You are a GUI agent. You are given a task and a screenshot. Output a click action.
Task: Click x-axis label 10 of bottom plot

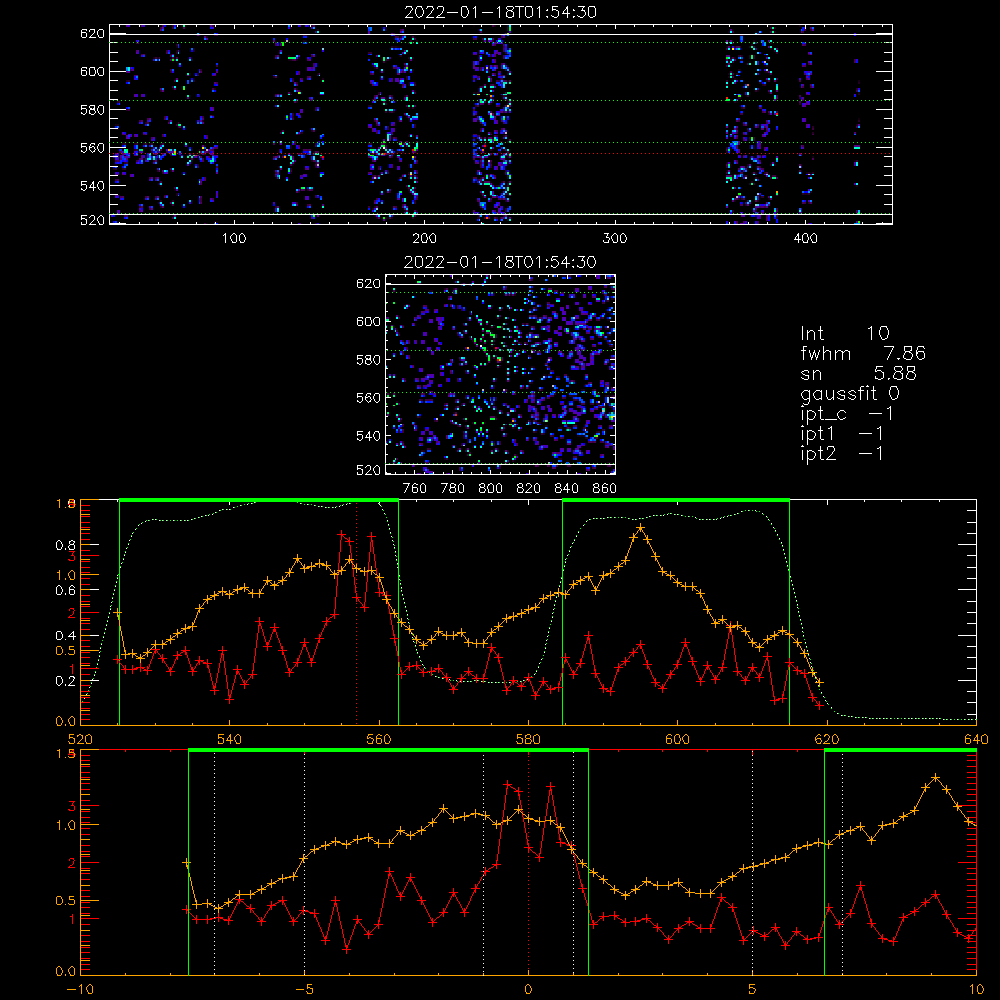[x=976, y=989]
